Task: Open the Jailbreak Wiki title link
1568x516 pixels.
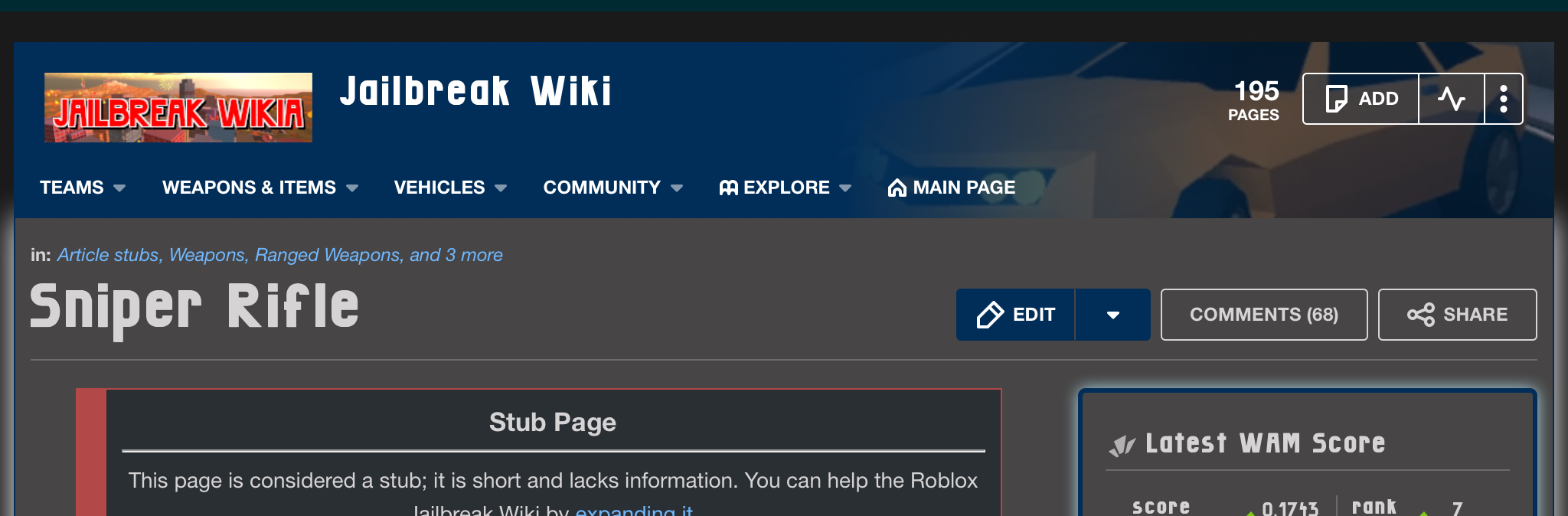Action: coord(475,91)
